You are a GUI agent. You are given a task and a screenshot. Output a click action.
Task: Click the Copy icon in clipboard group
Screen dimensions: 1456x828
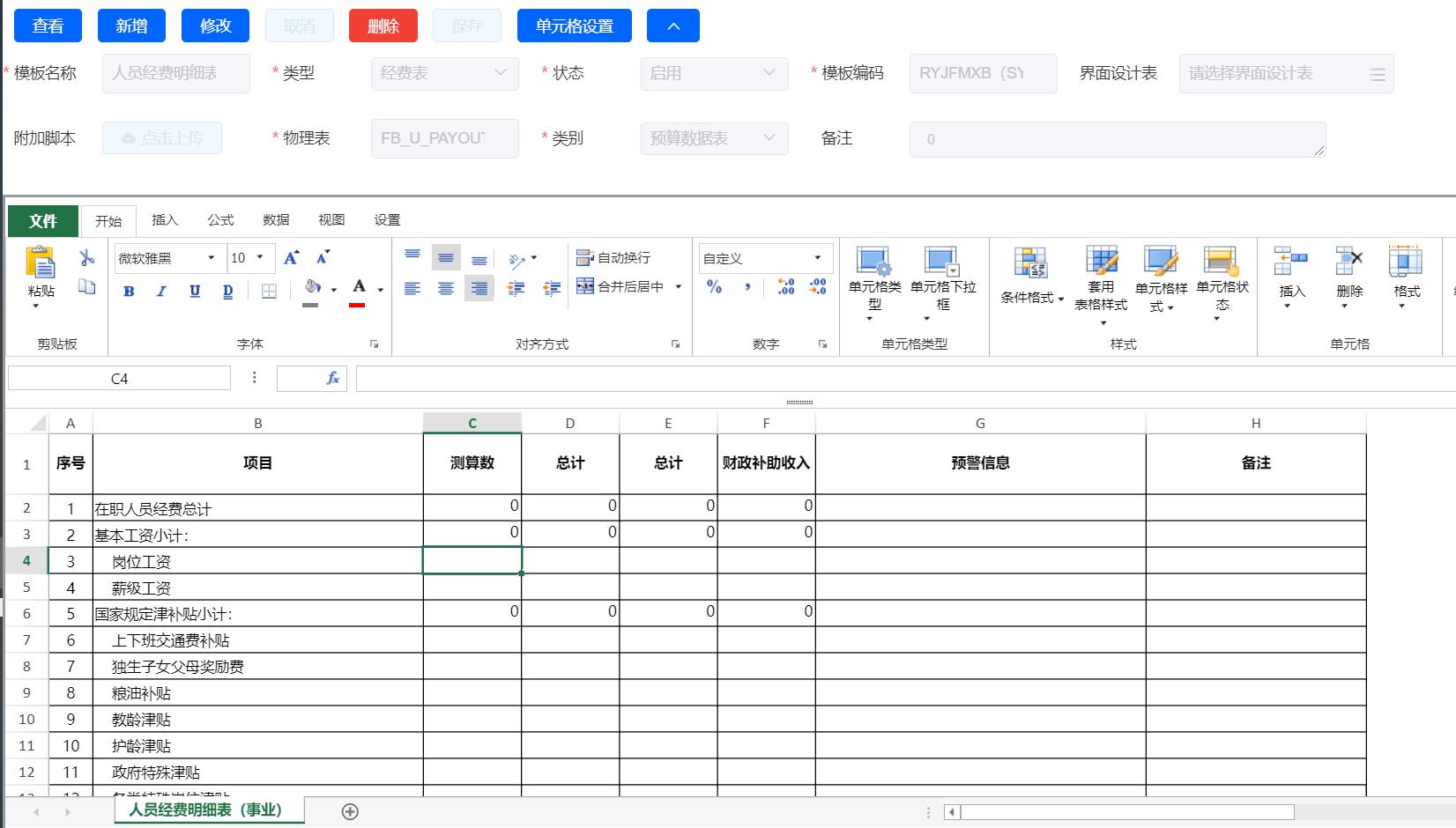tap(86, 286)
